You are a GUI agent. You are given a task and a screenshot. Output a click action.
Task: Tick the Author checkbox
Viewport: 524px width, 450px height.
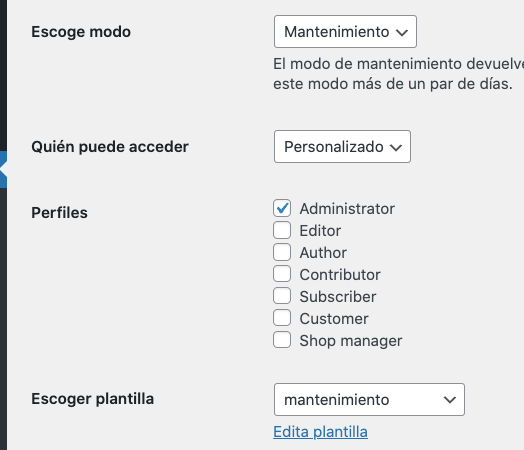pos(282,252)
